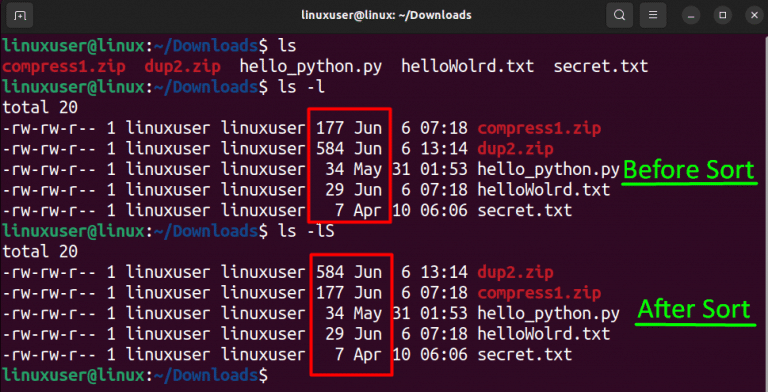Open a new terminal tab icon
This screenshot has height=392, width=768.
click(20, 16)
